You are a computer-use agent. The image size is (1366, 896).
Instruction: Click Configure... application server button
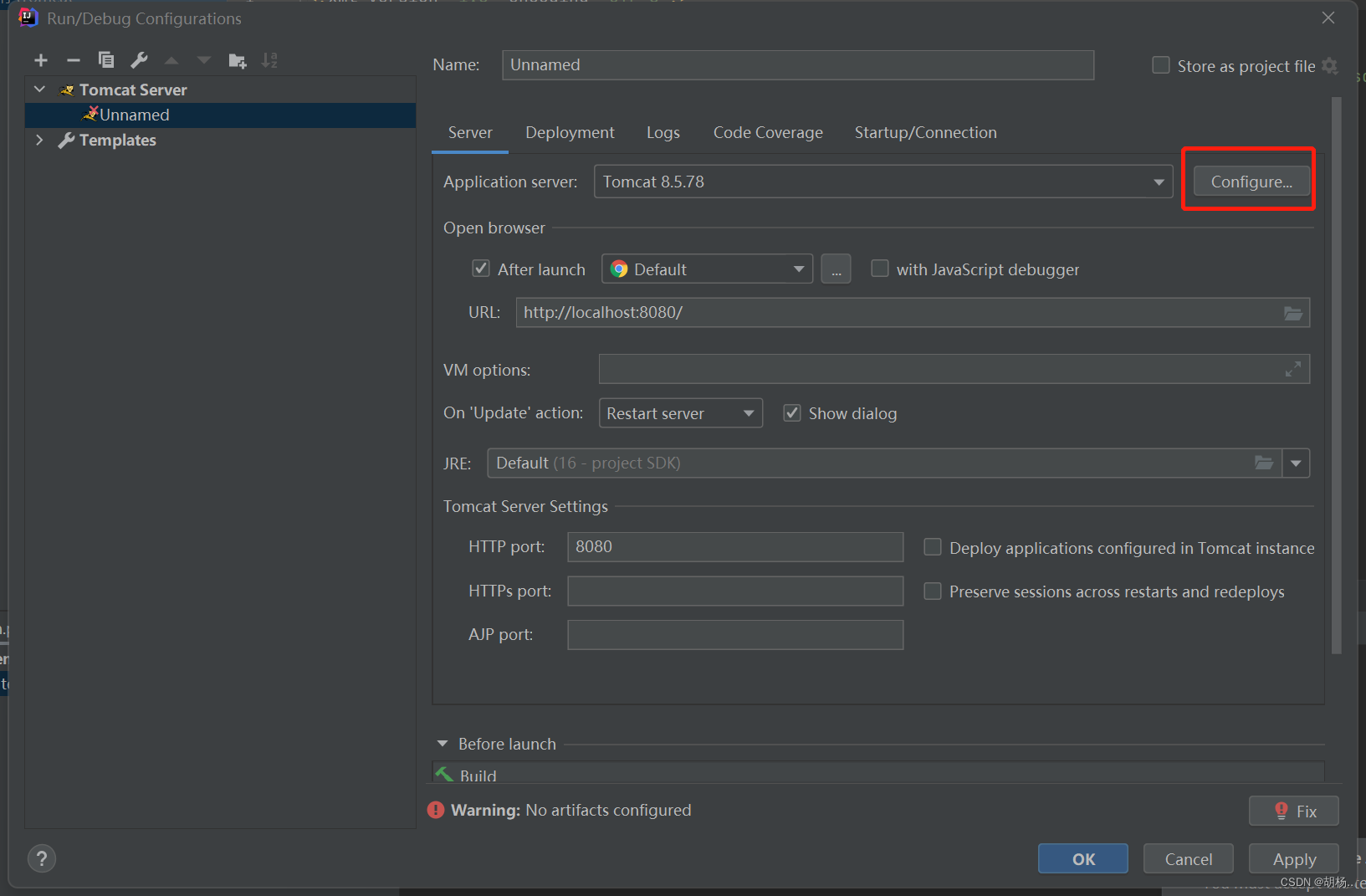pyautogui.click(x=1251, y=182)
